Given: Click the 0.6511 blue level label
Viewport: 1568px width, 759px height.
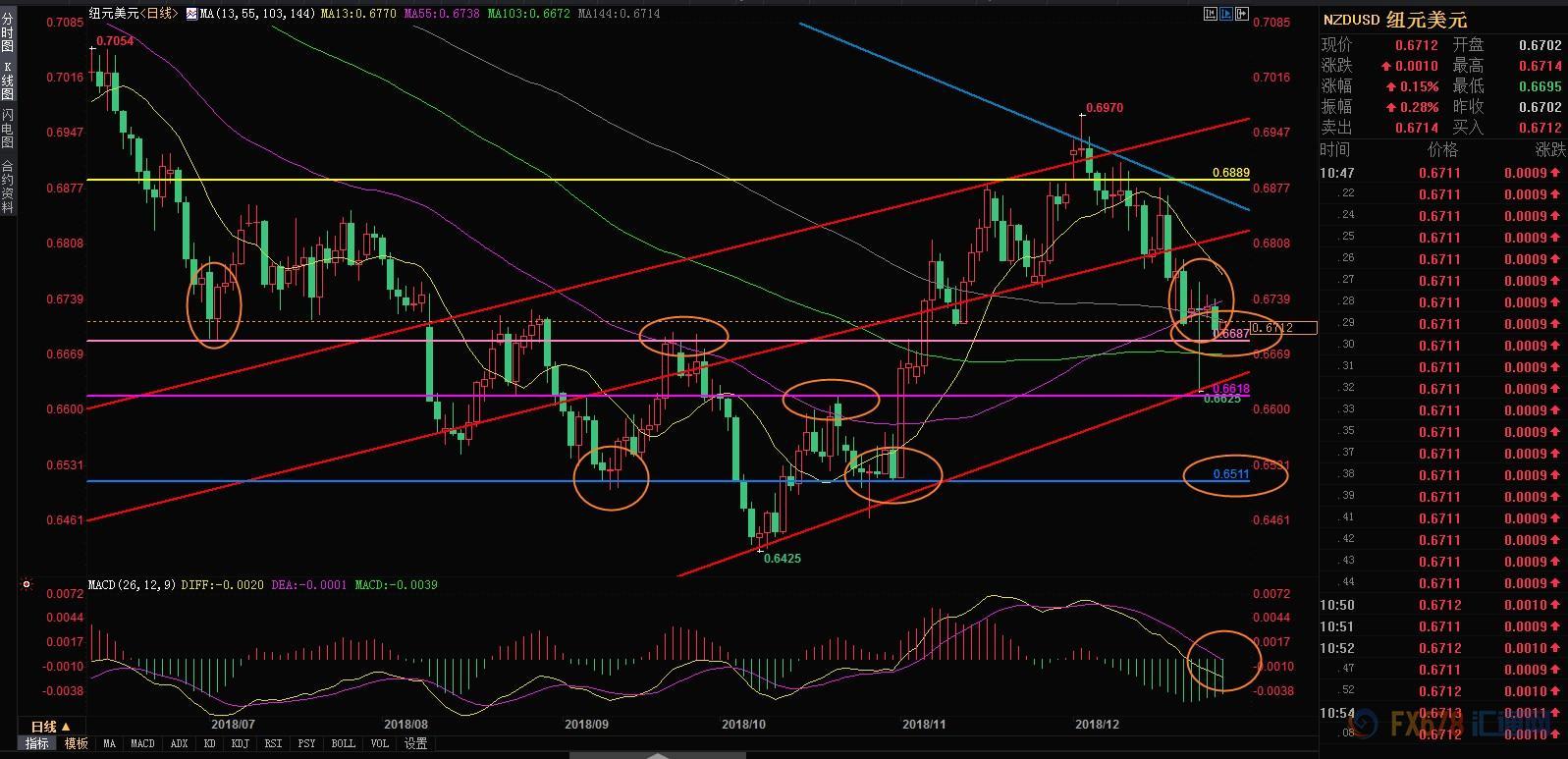Looking at the screenshot, I should click(x=1230, y=474).
